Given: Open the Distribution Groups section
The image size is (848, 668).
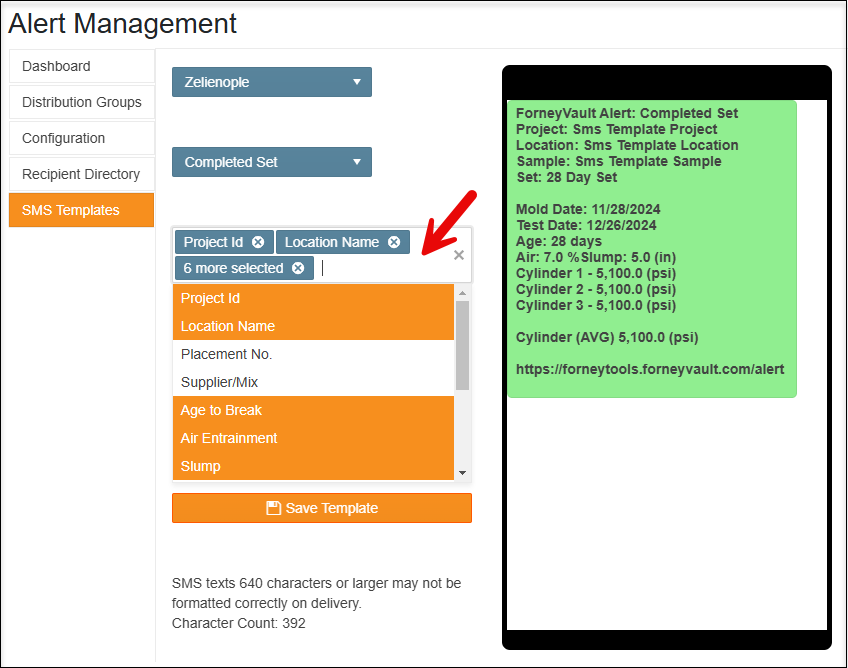Looking at the screenshot, I should [81, 102].
